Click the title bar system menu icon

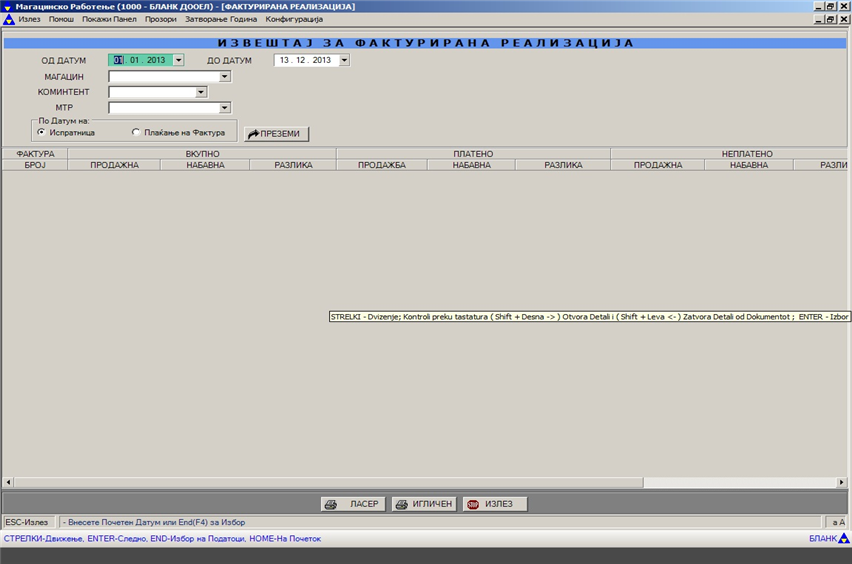pos(8,6)
